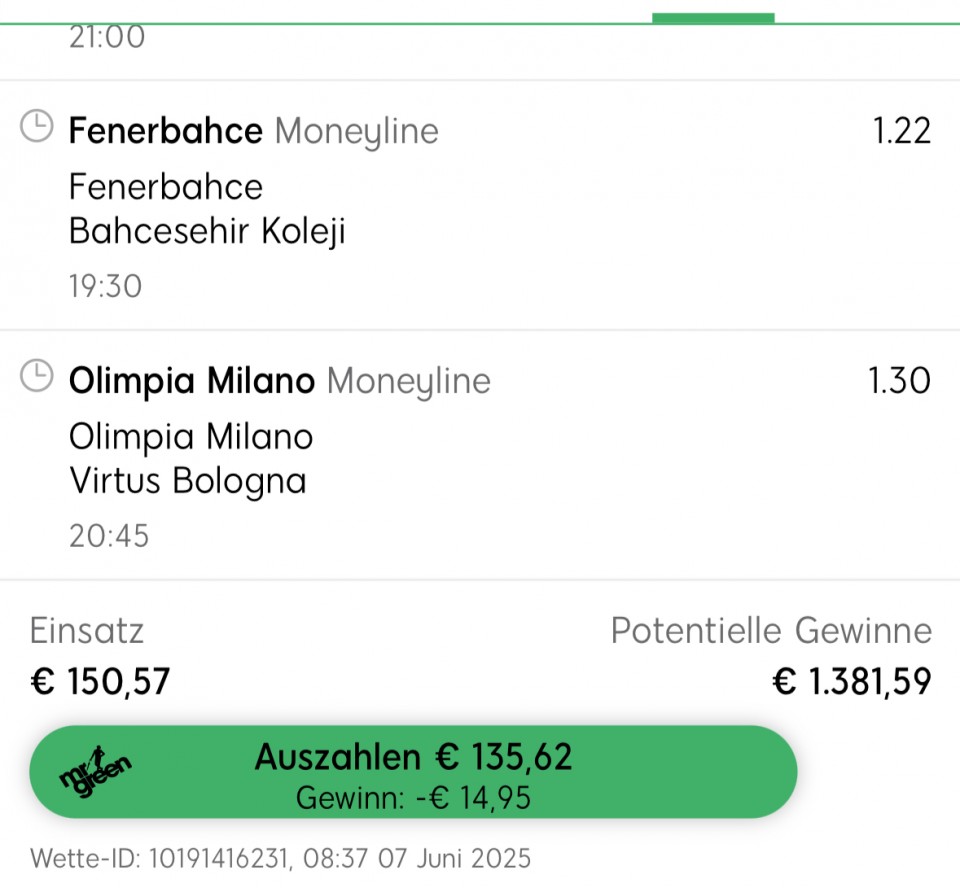Click the 19:30 match start time

pyautogui.click(x=105, y=286)
